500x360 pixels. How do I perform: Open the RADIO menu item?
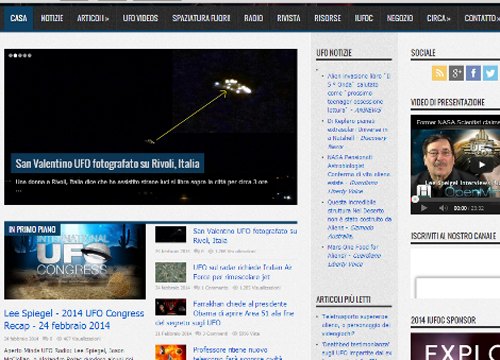click(253, 18)
